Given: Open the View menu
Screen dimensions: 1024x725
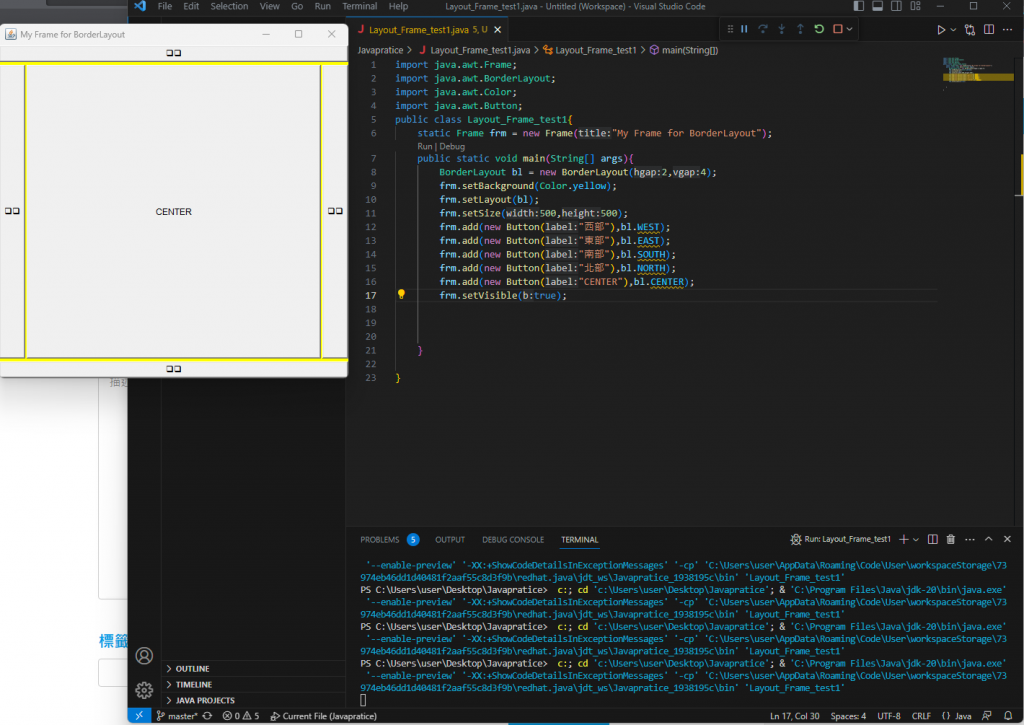Looking at the screenshot, I should 269,7.
